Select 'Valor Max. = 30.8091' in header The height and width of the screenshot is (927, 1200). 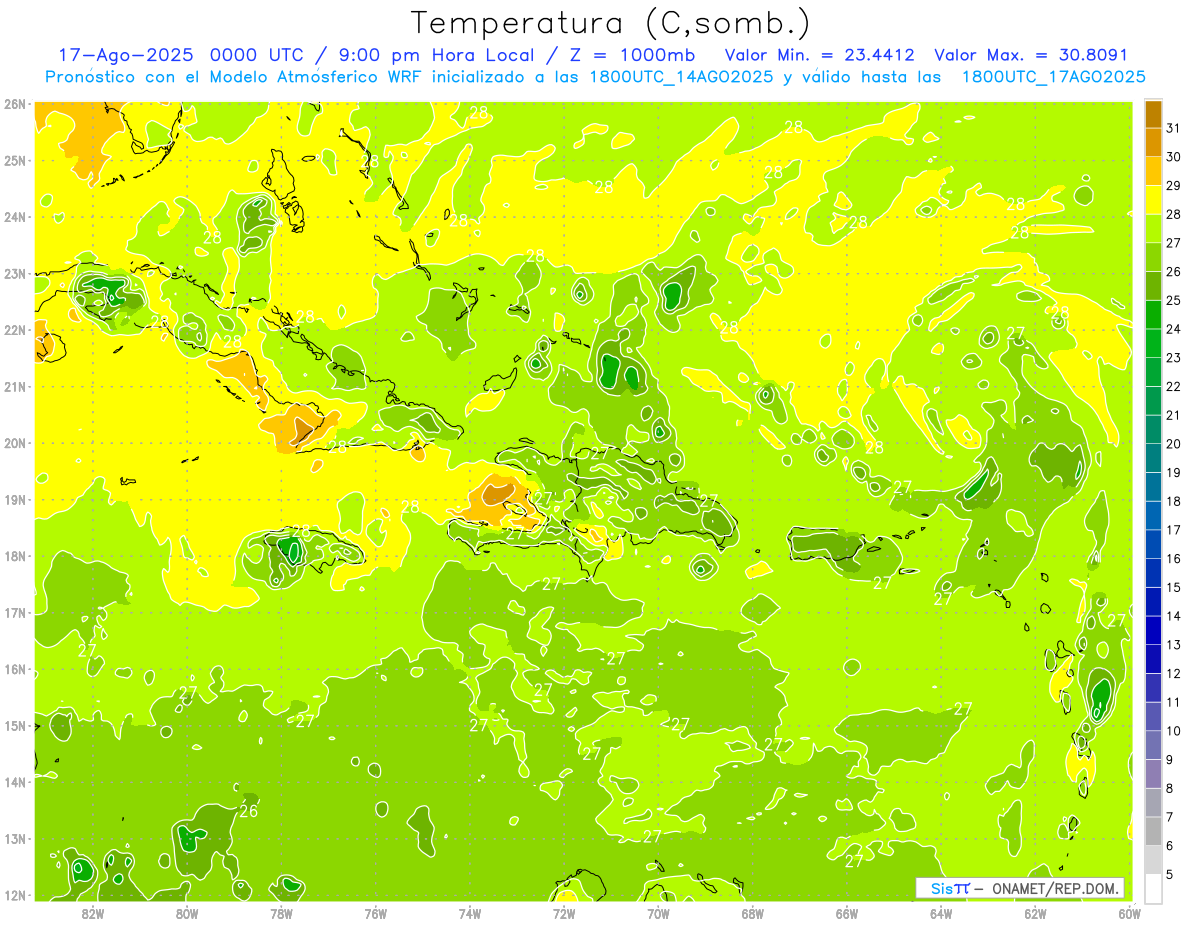[x=1031, y=55]
